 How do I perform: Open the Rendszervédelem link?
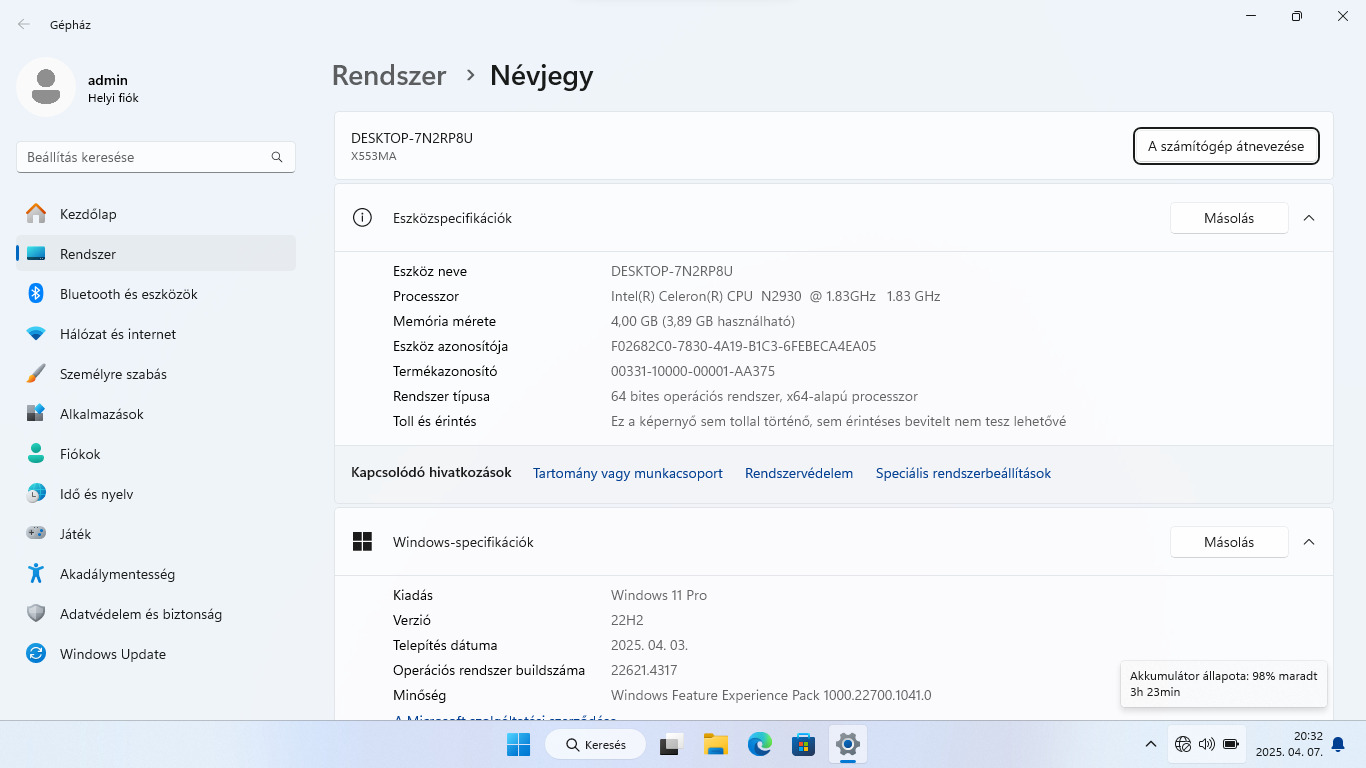click(x=799, y=473)
